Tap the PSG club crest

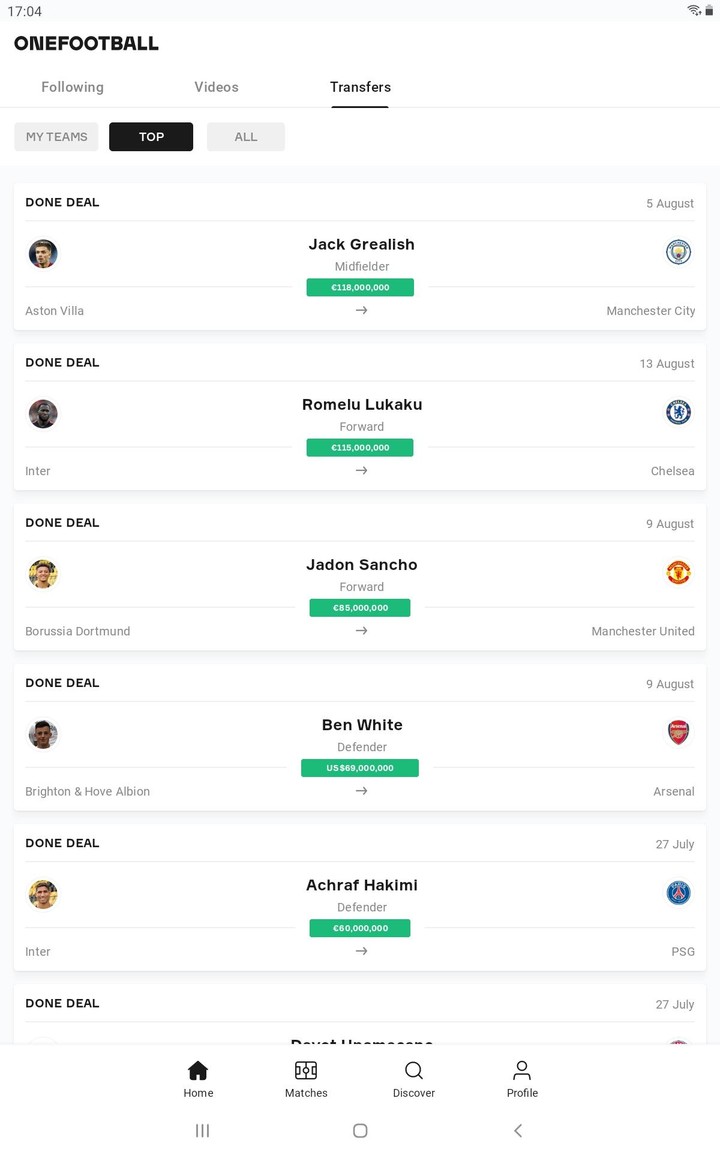(679, 892)
